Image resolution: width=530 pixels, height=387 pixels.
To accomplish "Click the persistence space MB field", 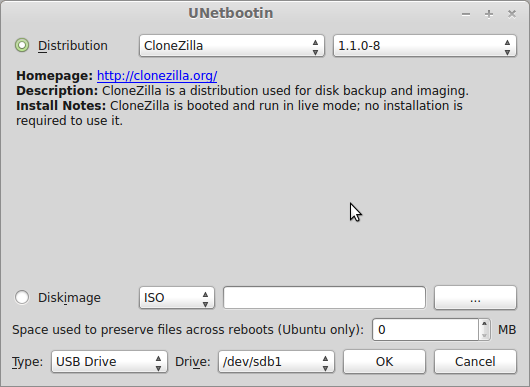I will click(425, 330).
